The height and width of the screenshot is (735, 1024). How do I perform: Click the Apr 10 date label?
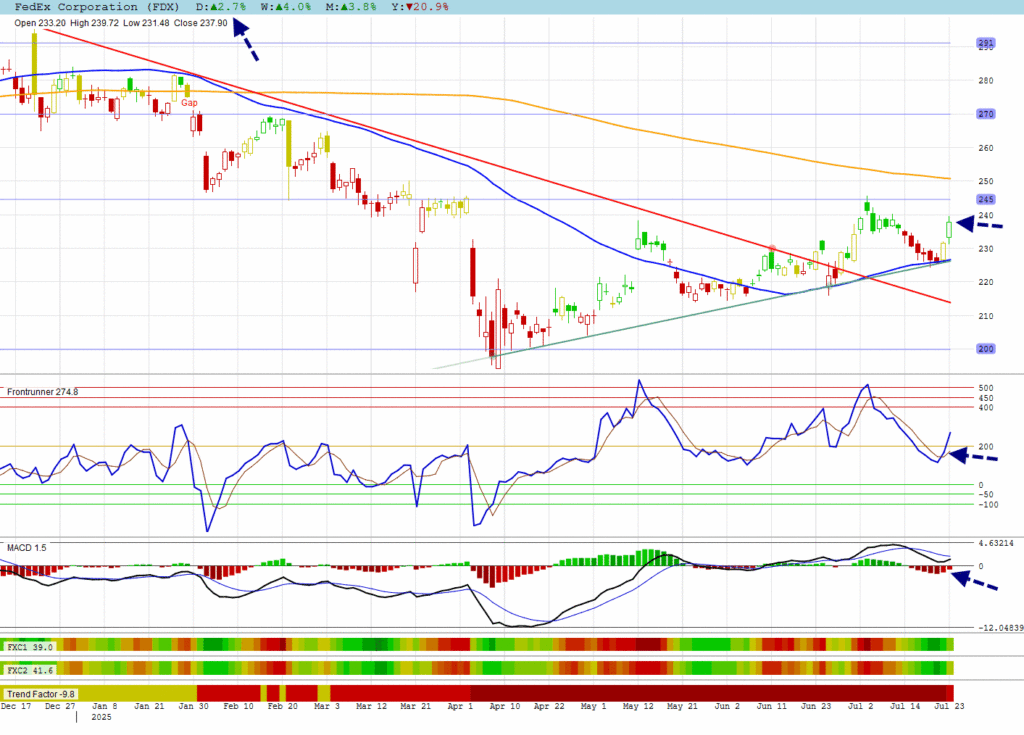[505, 706]
